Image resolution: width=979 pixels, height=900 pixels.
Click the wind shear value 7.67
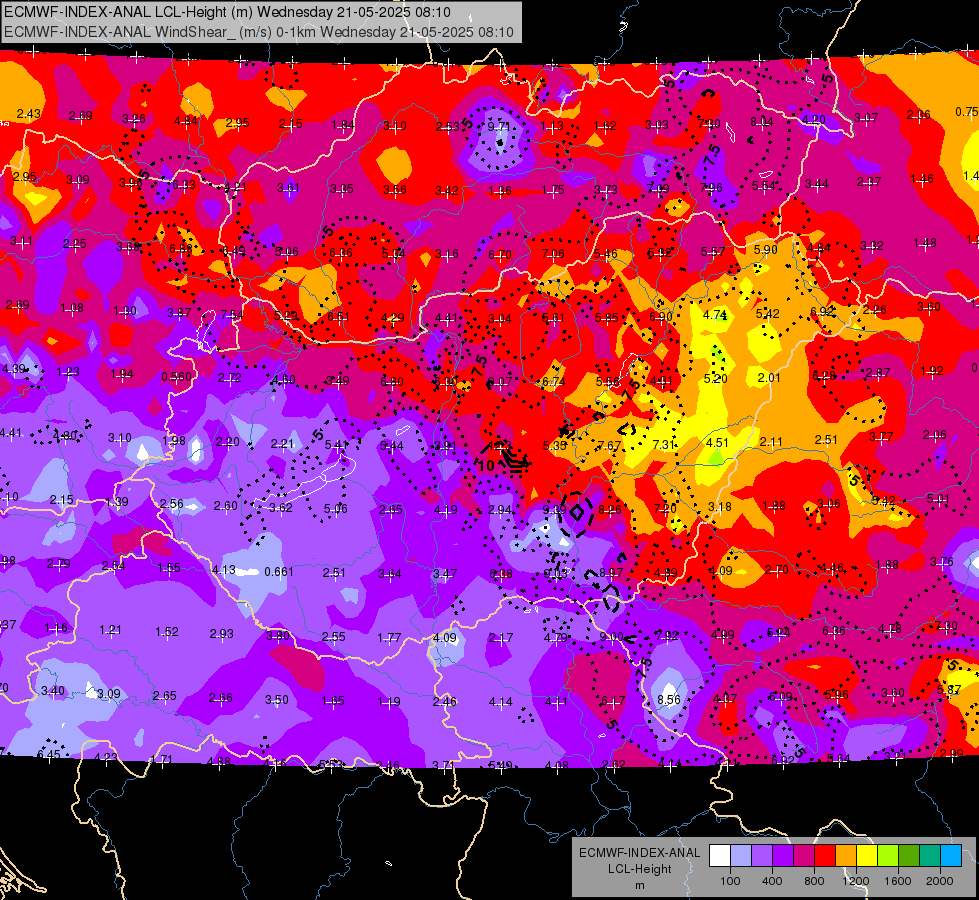609,445
